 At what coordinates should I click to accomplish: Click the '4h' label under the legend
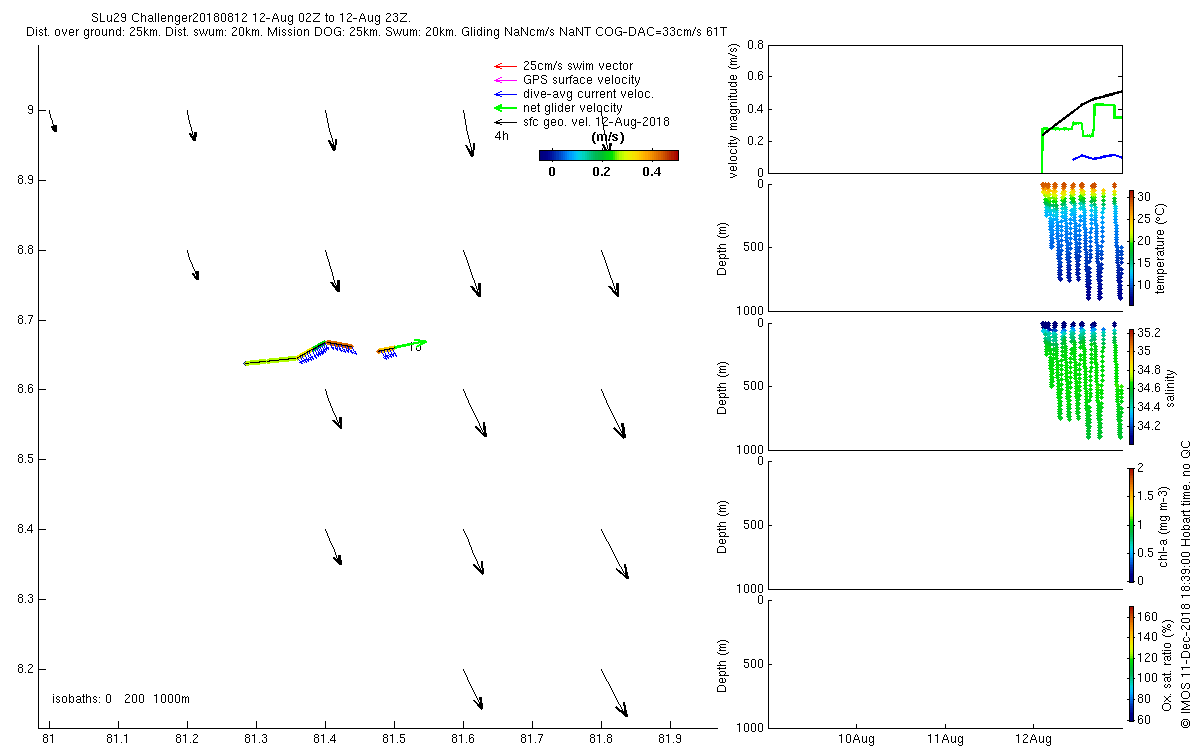[502, 135]
